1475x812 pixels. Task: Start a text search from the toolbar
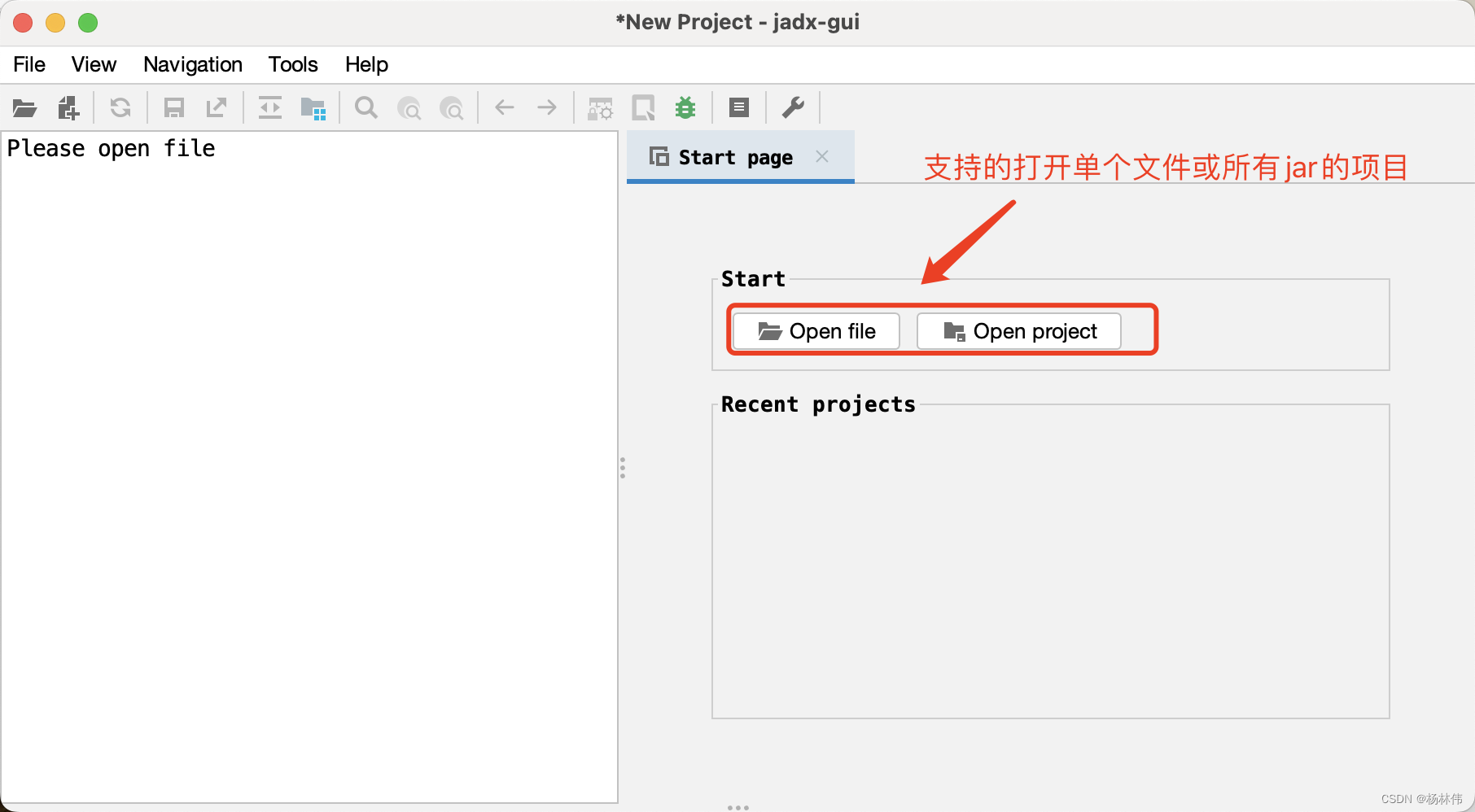(x=365, y=107)
